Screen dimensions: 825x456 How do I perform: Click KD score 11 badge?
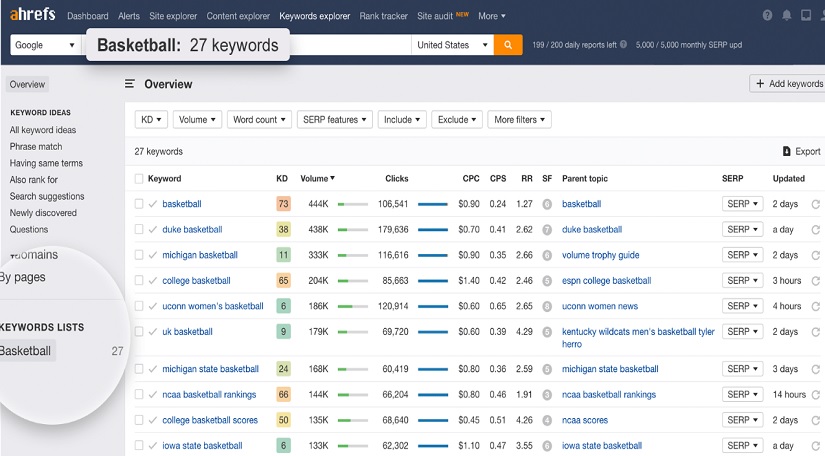(x=283, y=255)
